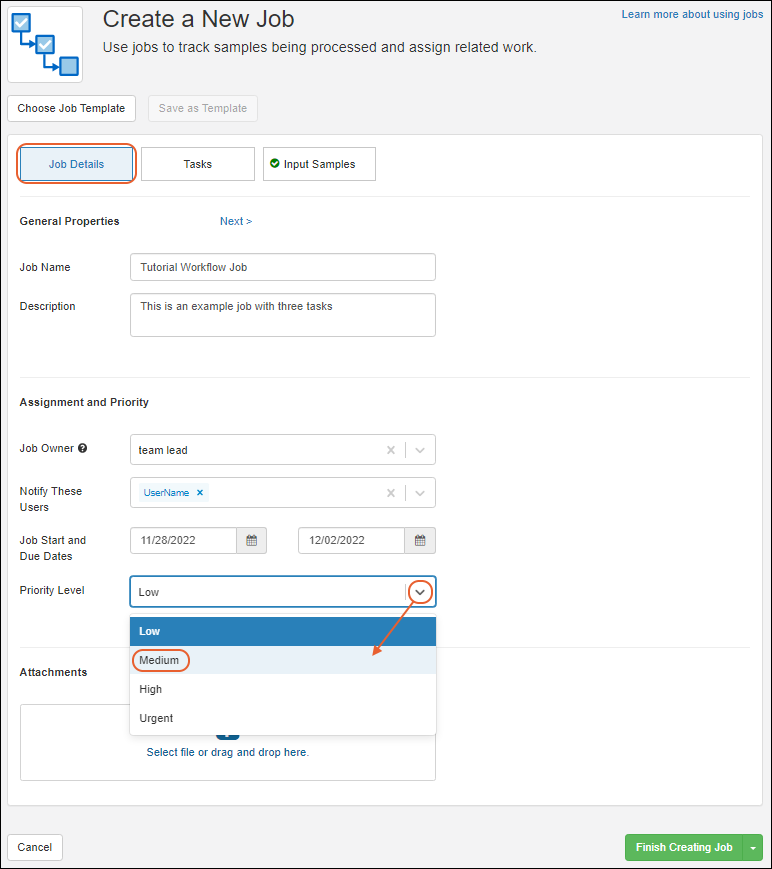772x869 pixels.
Task: Open the due date calendar picker
Action: pos(420,541)
